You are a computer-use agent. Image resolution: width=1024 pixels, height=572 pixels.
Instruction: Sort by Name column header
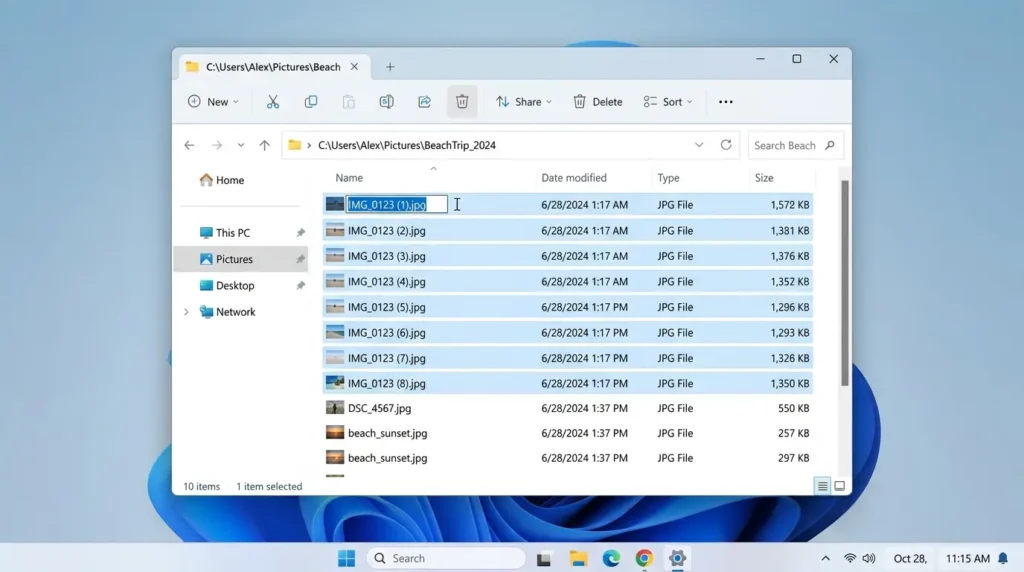click(x=349, y=178)
